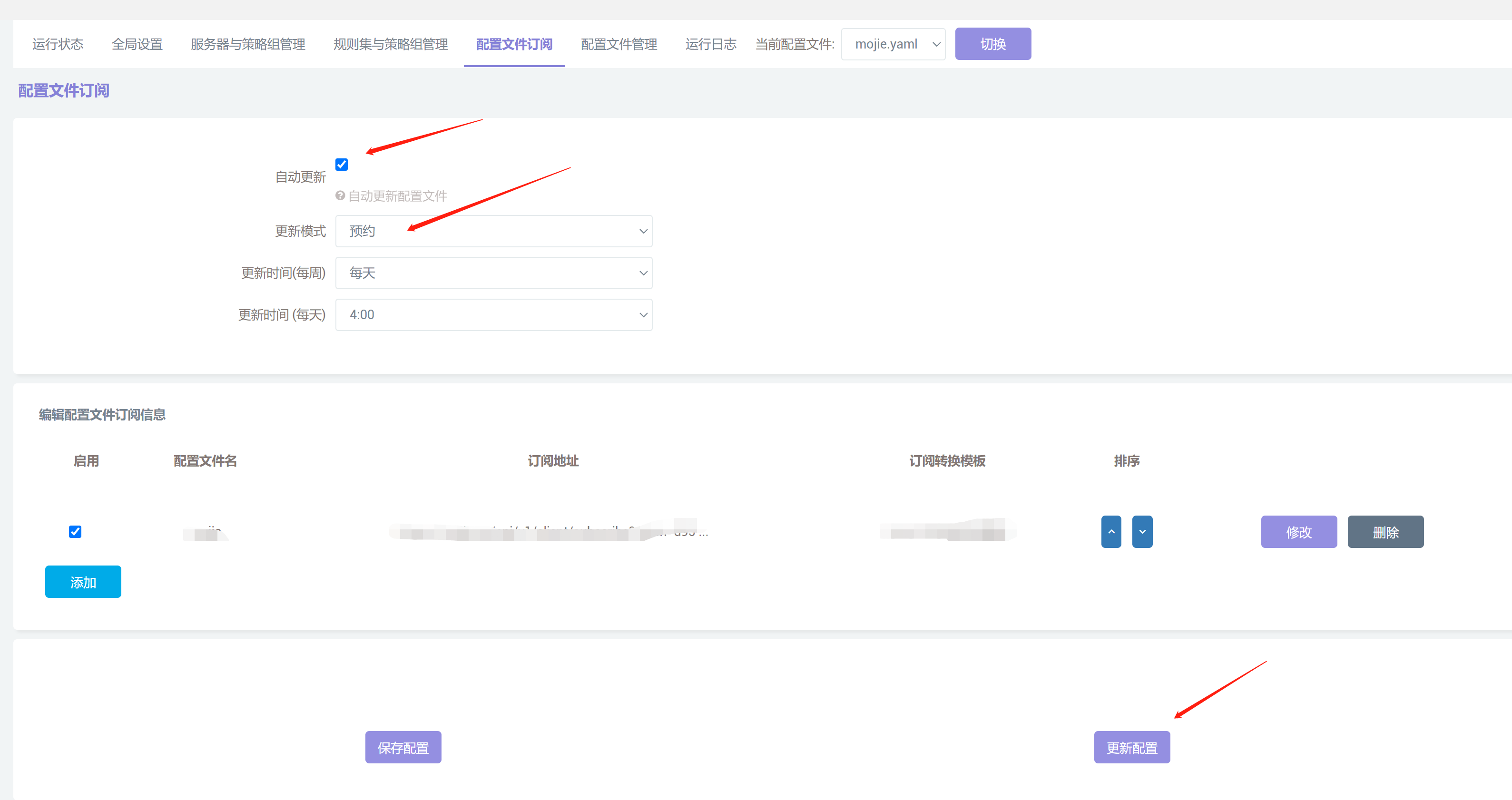Move subscription down with the down-arrow button

pos(1142,531)
